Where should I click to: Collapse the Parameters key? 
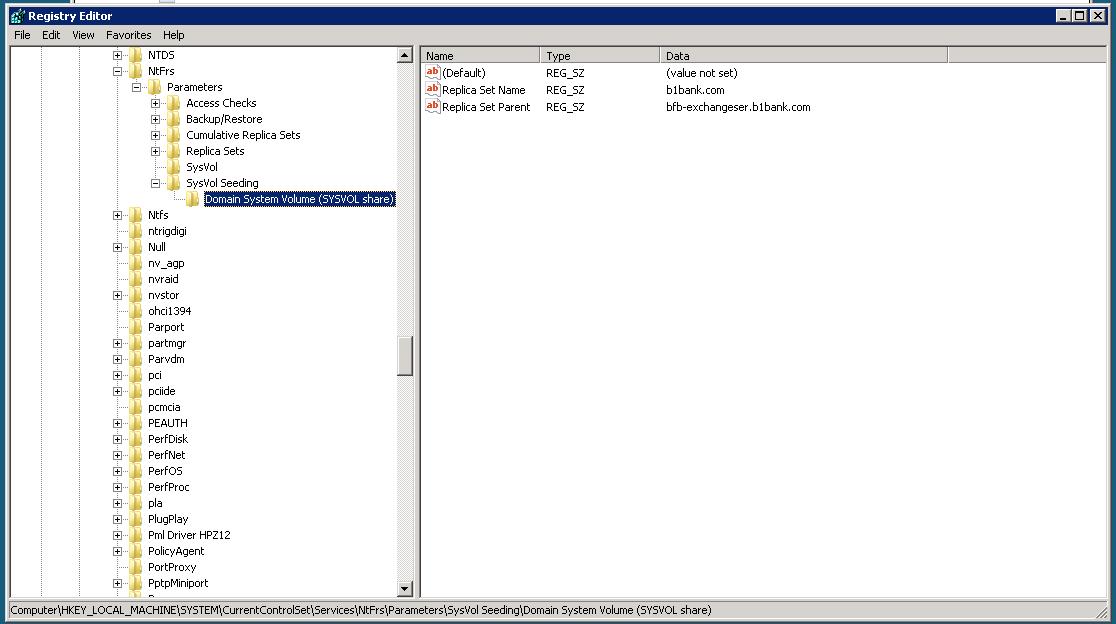coord(137,86)
